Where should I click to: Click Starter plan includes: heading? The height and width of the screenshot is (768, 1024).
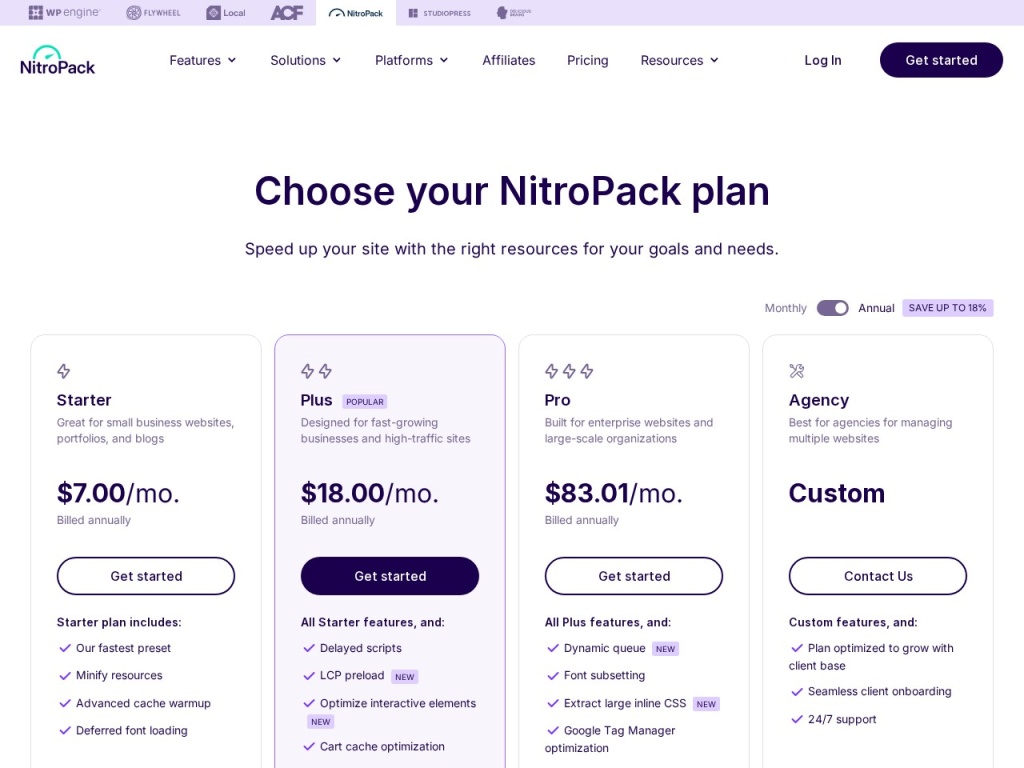(119, 622)
